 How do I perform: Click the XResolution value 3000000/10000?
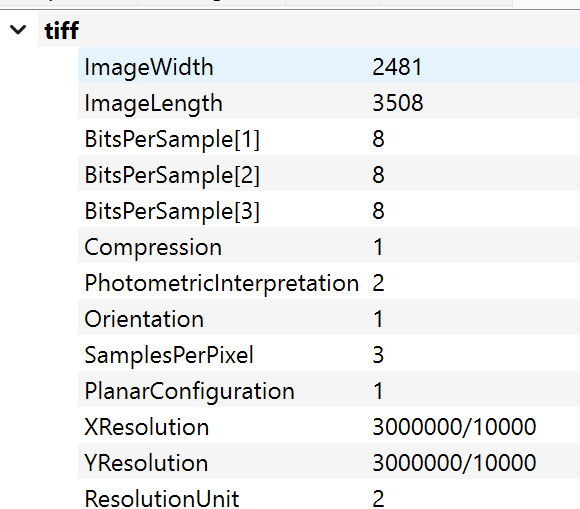pos(454,427)
